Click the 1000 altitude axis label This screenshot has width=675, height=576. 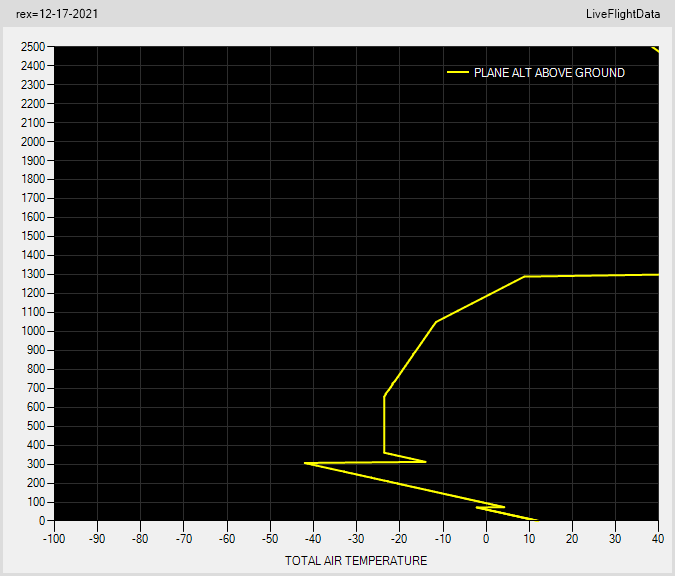point(33,331)
